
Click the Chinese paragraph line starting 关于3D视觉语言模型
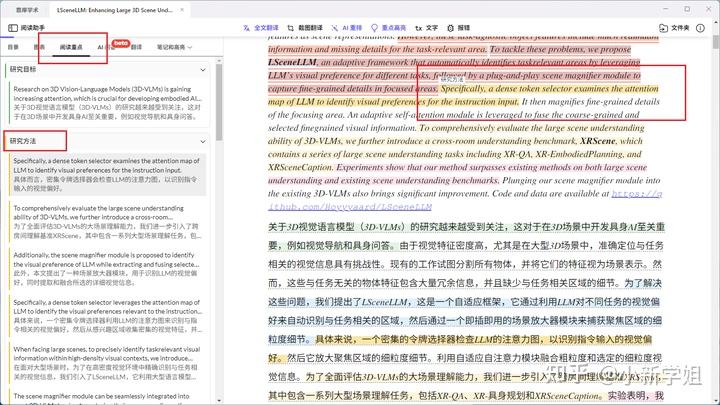(x=466, y=227)
